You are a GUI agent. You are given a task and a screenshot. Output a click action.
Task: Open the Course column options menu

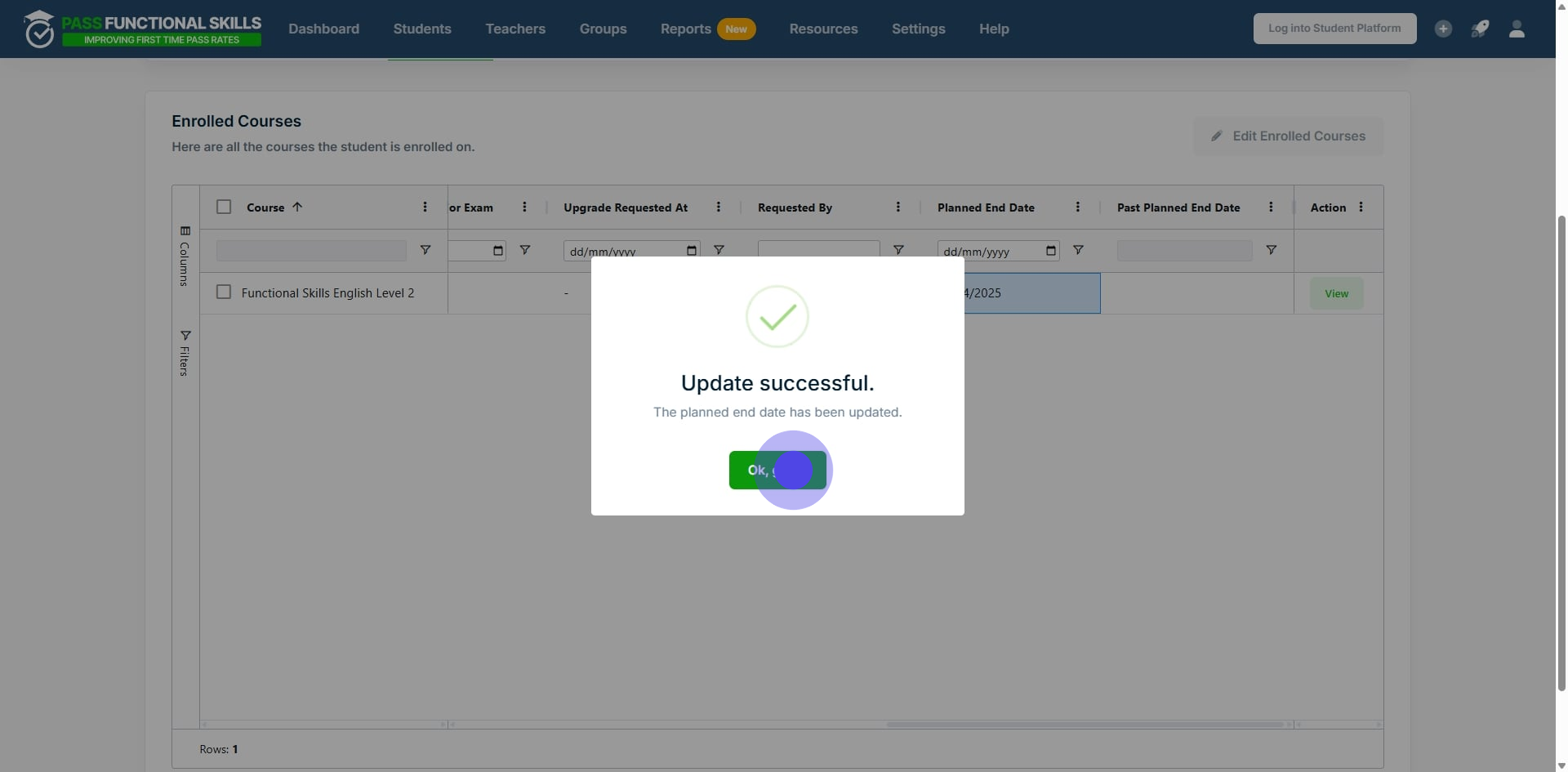(x=425, y=208)
